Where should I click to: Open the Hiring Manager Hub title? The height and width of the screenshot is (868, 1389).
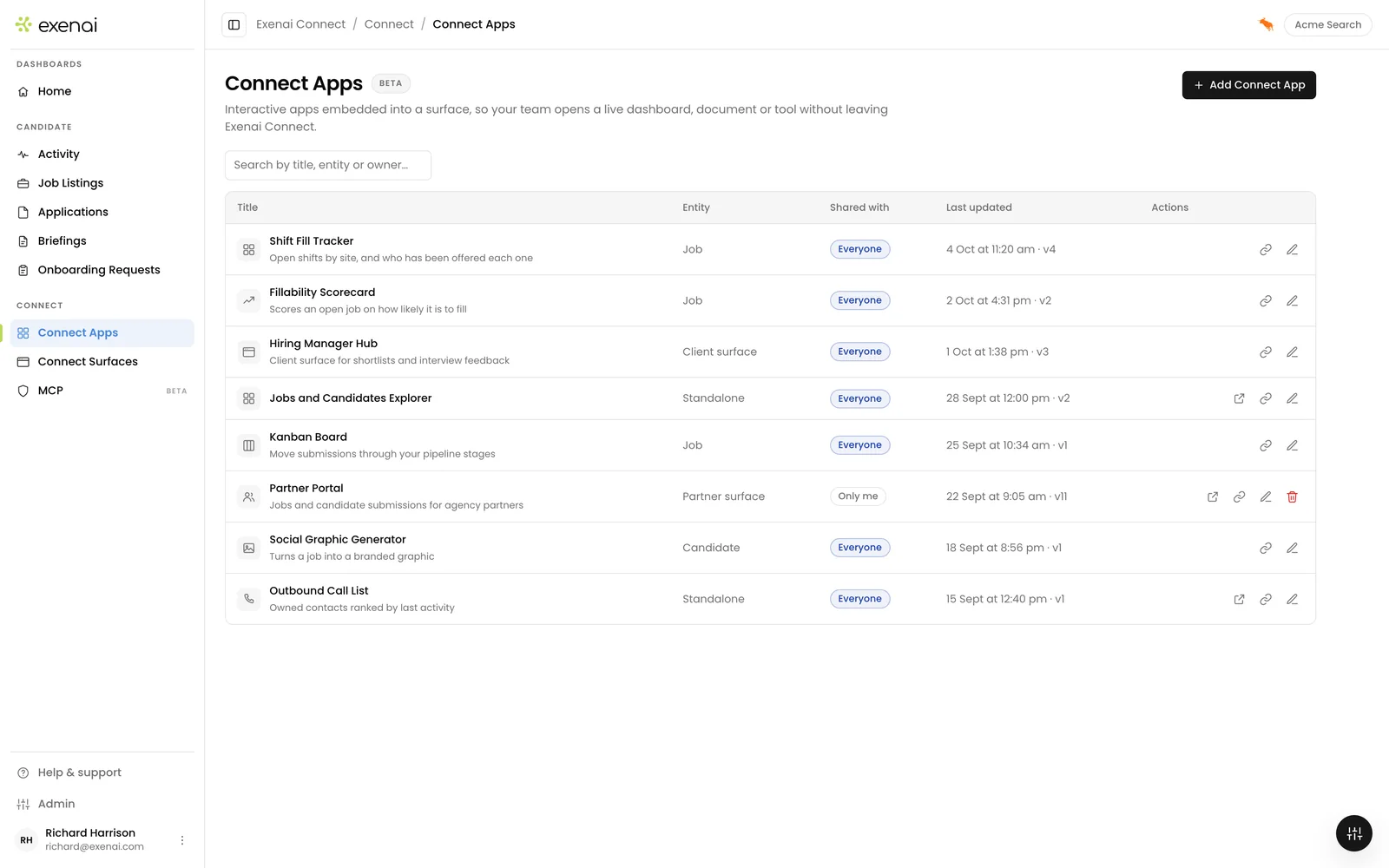pos(323,344)
